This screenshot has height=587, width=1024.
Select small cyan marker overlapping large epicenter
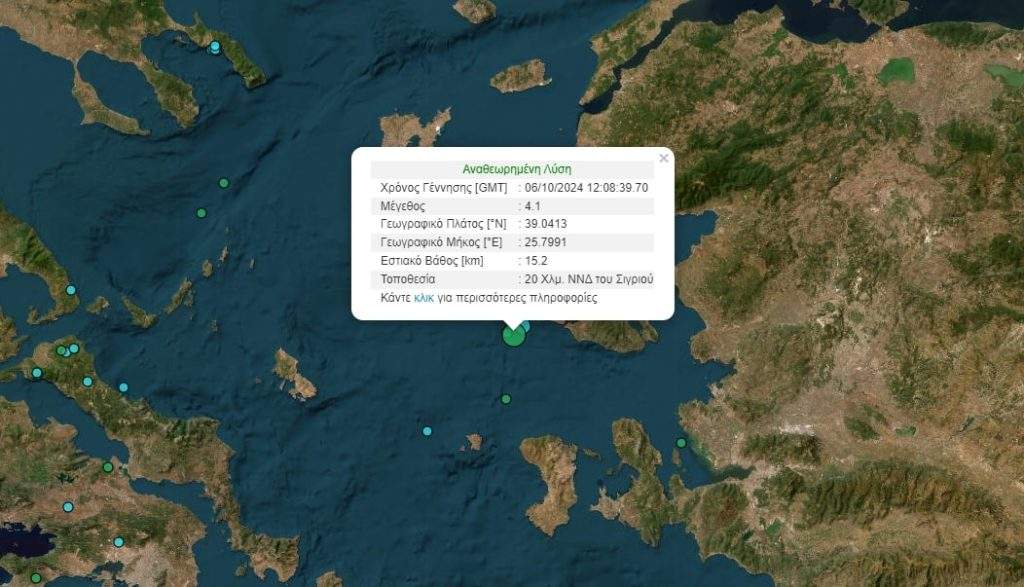click(x=524, y=326)
